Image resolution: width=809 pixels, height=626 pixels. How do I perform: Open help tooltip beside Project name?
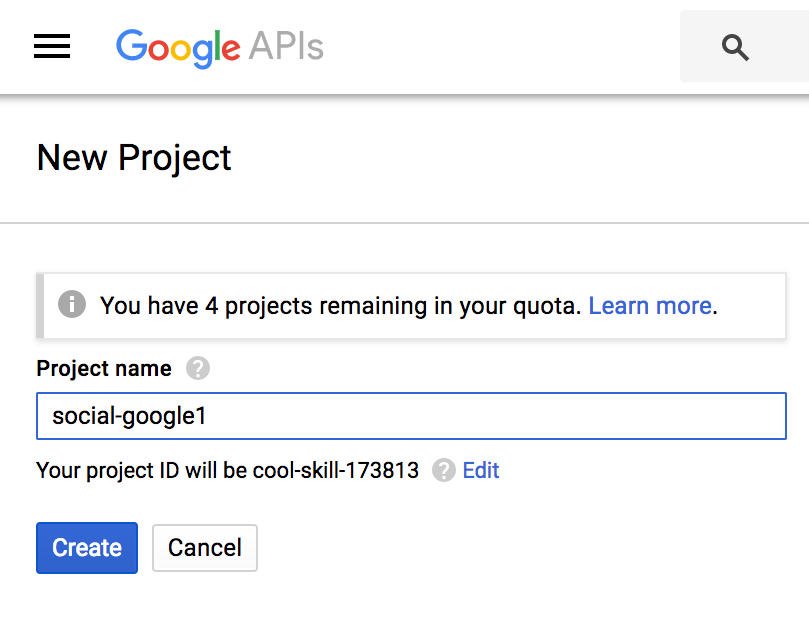198,368
